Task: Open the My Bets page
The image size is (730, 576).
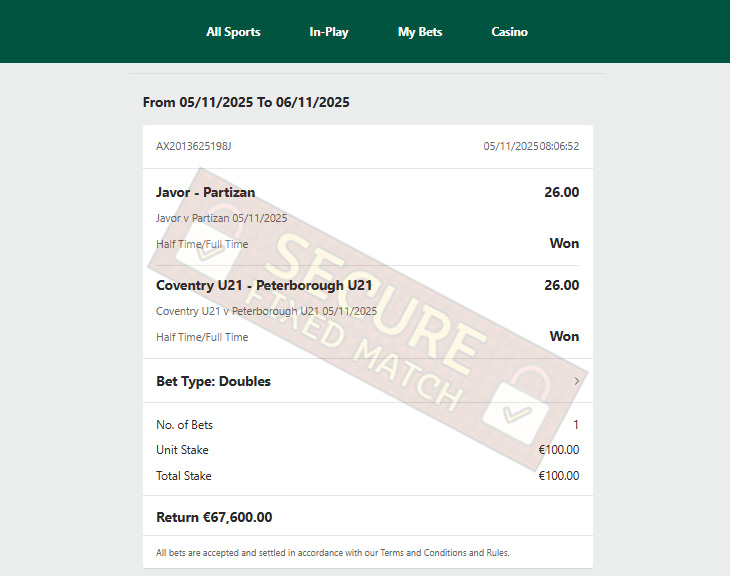Action: [x=420, y=32]
